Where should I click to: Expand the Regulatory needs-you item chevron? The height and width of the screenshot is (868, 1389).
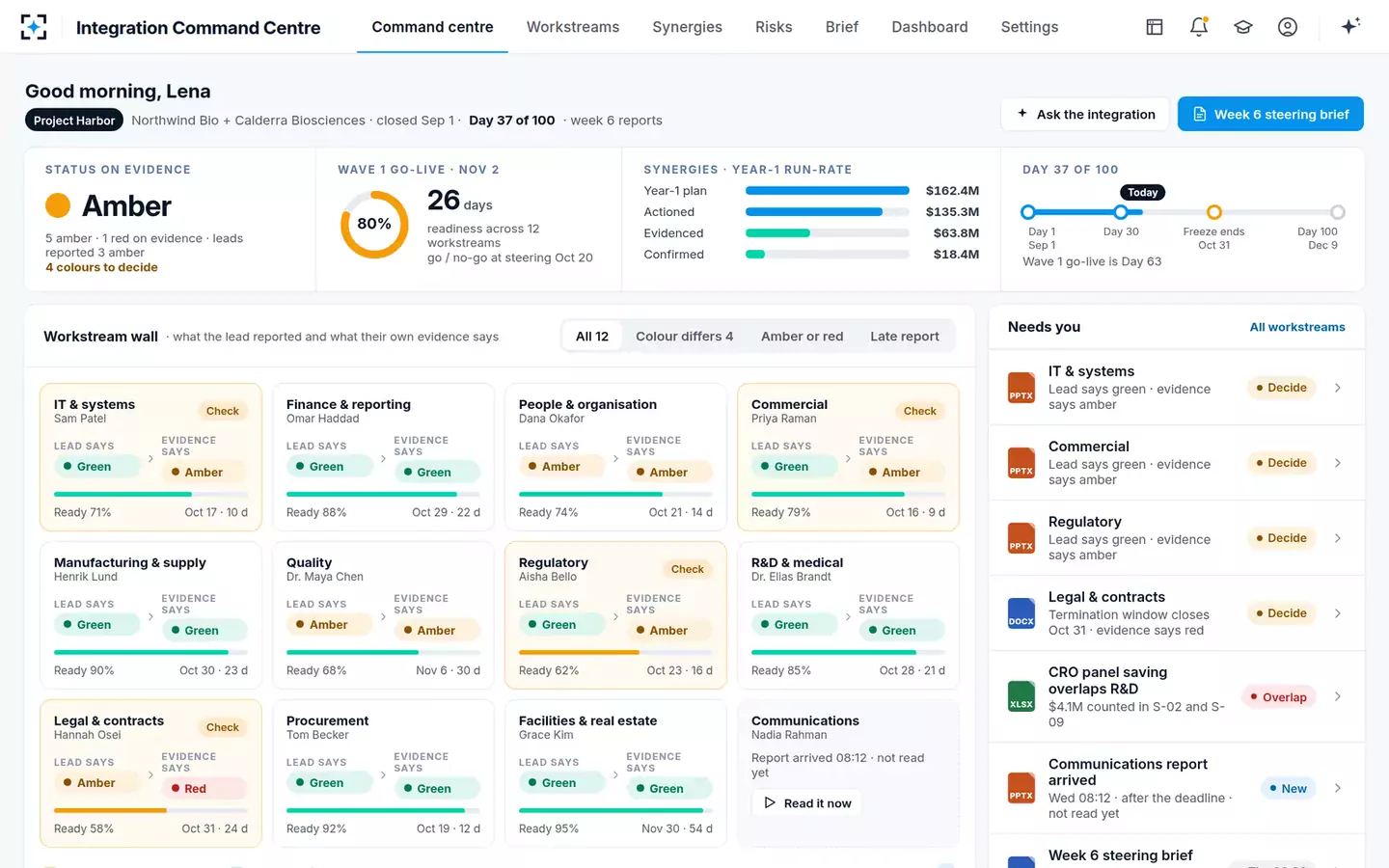[x=1338, y=538]
